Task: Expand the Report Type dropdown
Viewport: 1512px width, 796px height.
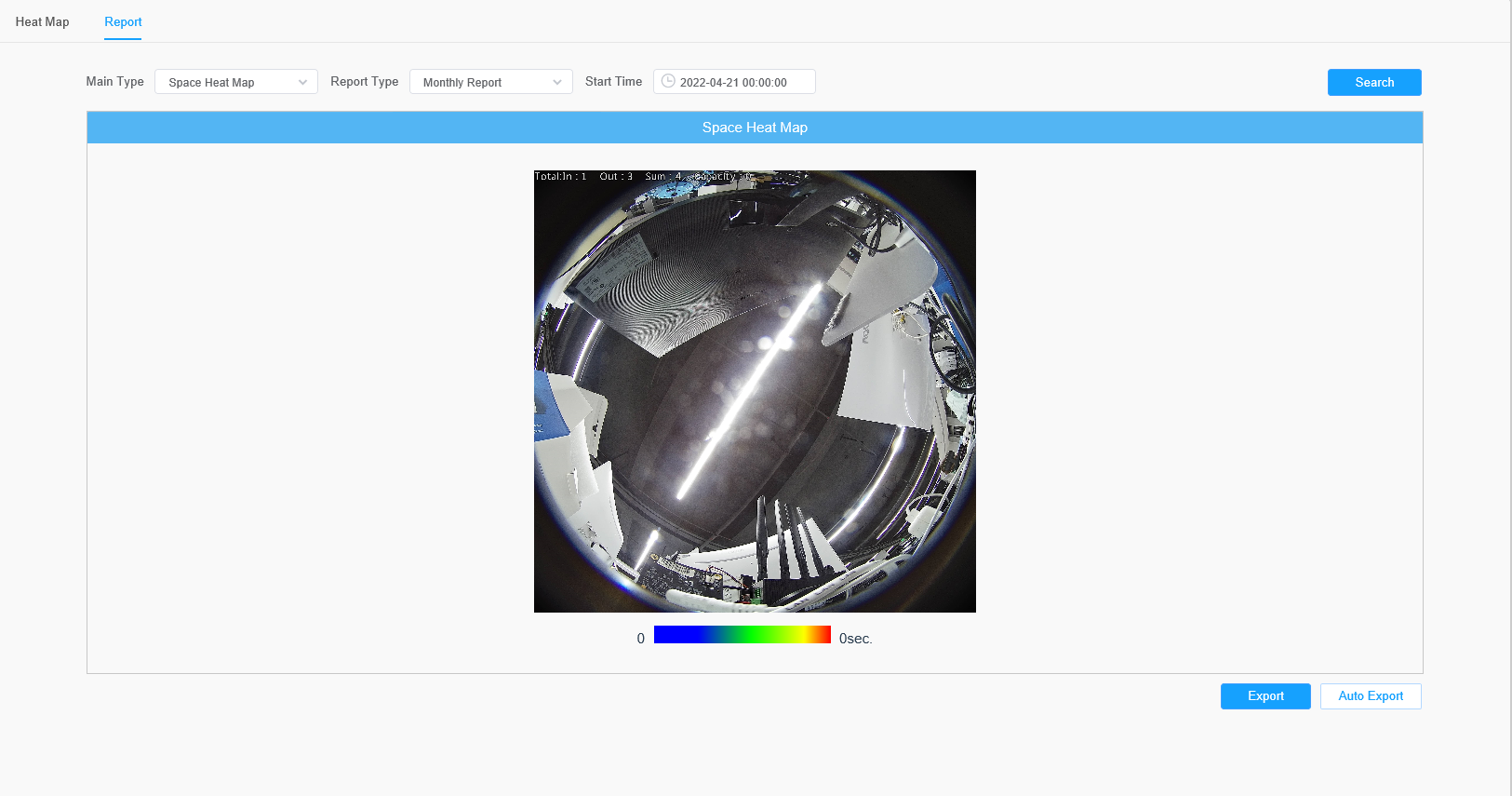Action: pos(491,82)
